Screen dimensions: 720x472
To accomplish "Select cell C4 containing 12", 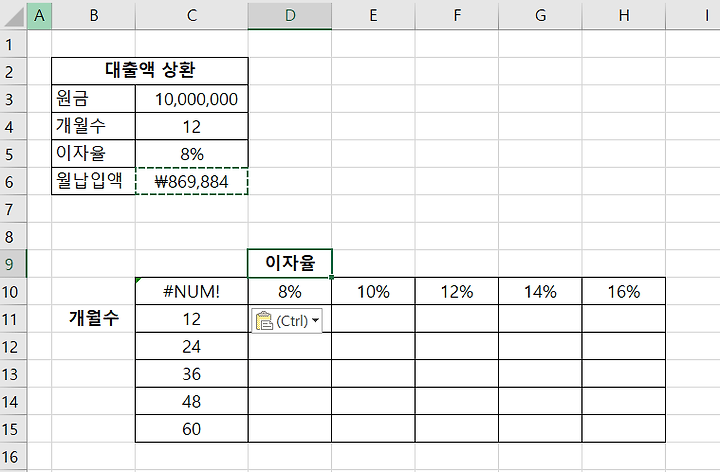I will coord(191,126).
